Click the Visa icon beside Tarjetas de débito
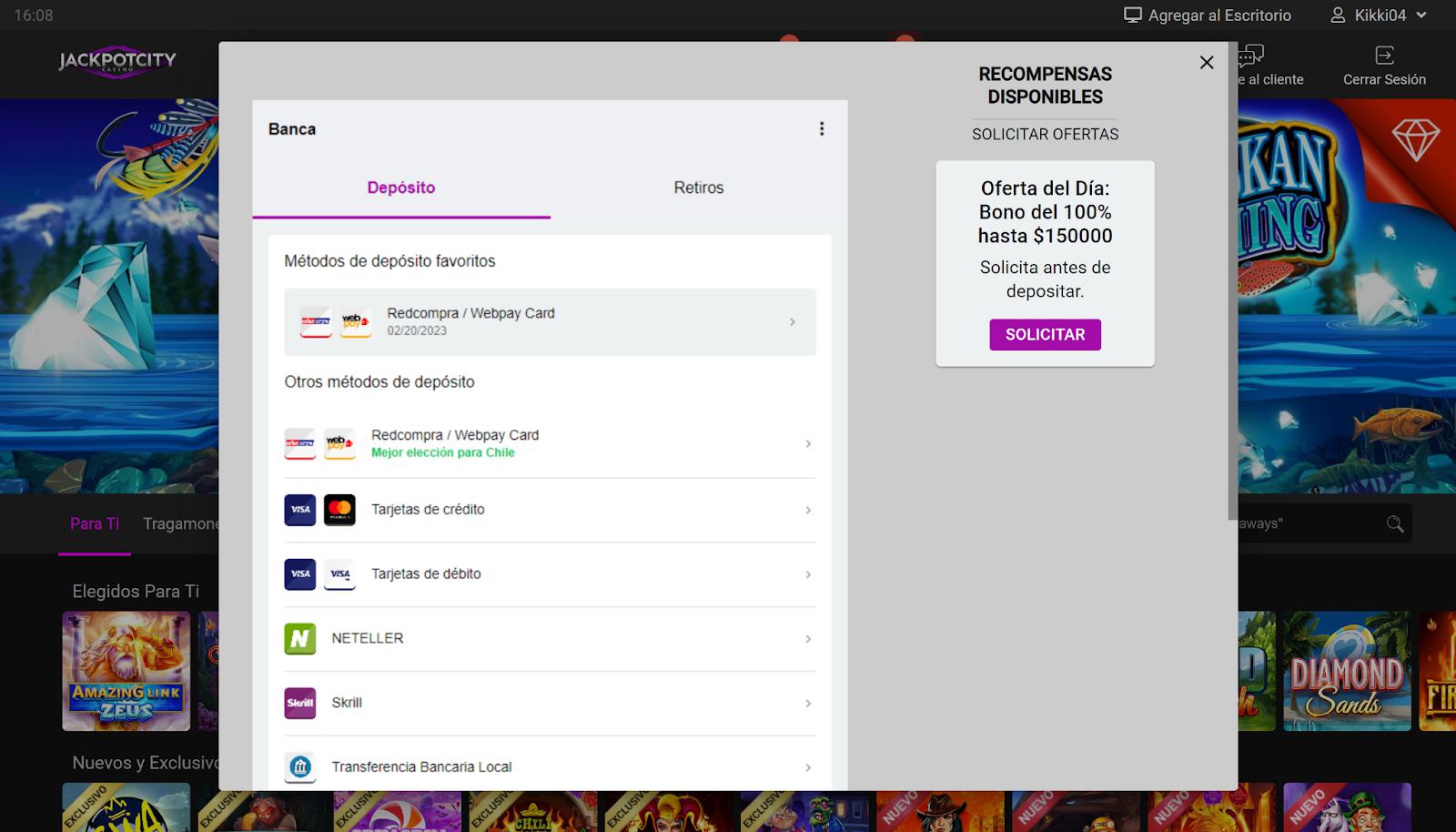Screen dimensions: 1456x832 300,574
